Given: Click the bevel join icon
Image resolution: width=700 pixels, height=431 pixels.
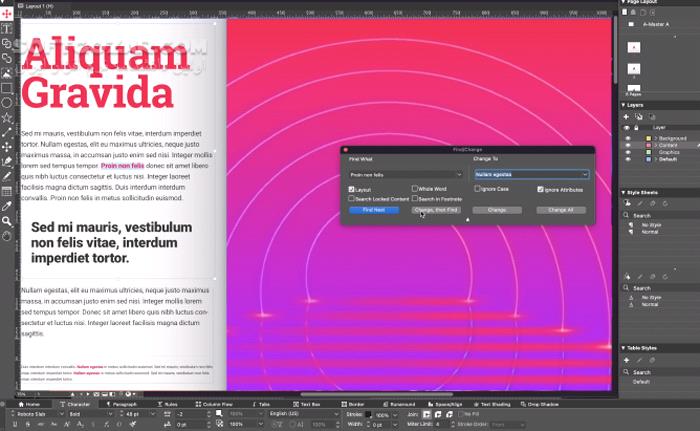Looking at the screenshot, I should 450,414.
